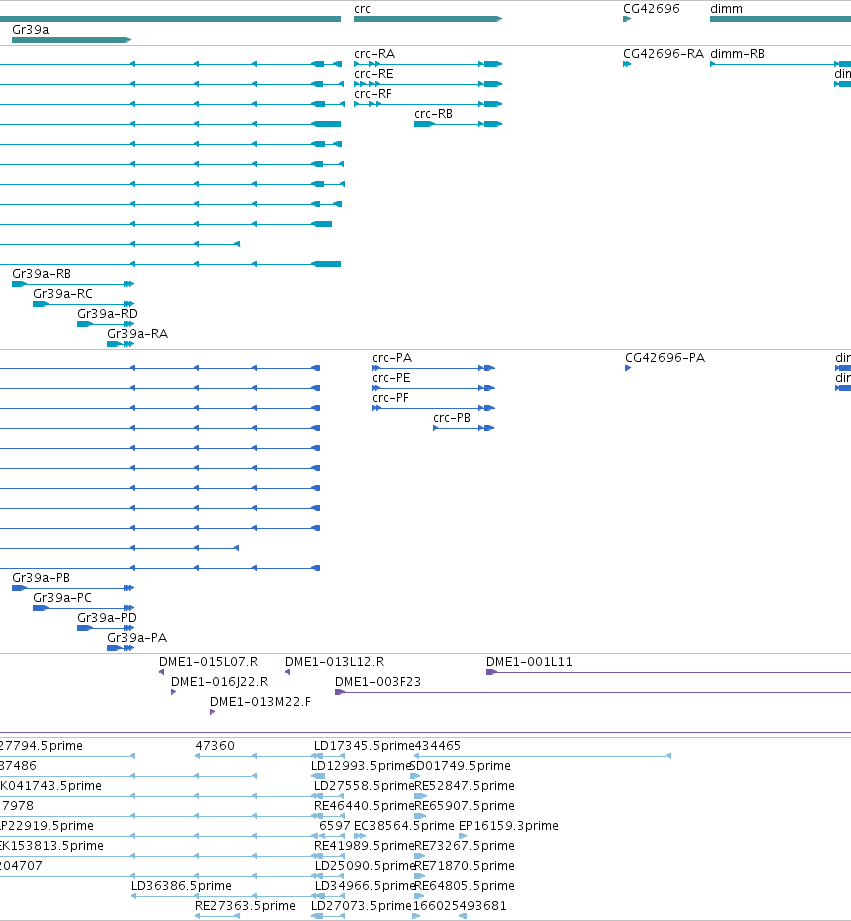The width and height of the screenshot is (851, 921).
Task: Select transcript Gr39a-RB
Action: click(x=73, y=284)
